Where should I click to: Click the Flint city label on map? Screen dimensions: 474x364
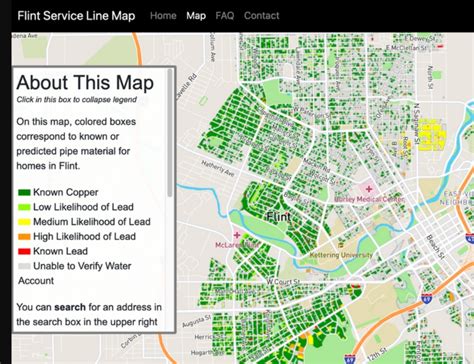[279, 217]
